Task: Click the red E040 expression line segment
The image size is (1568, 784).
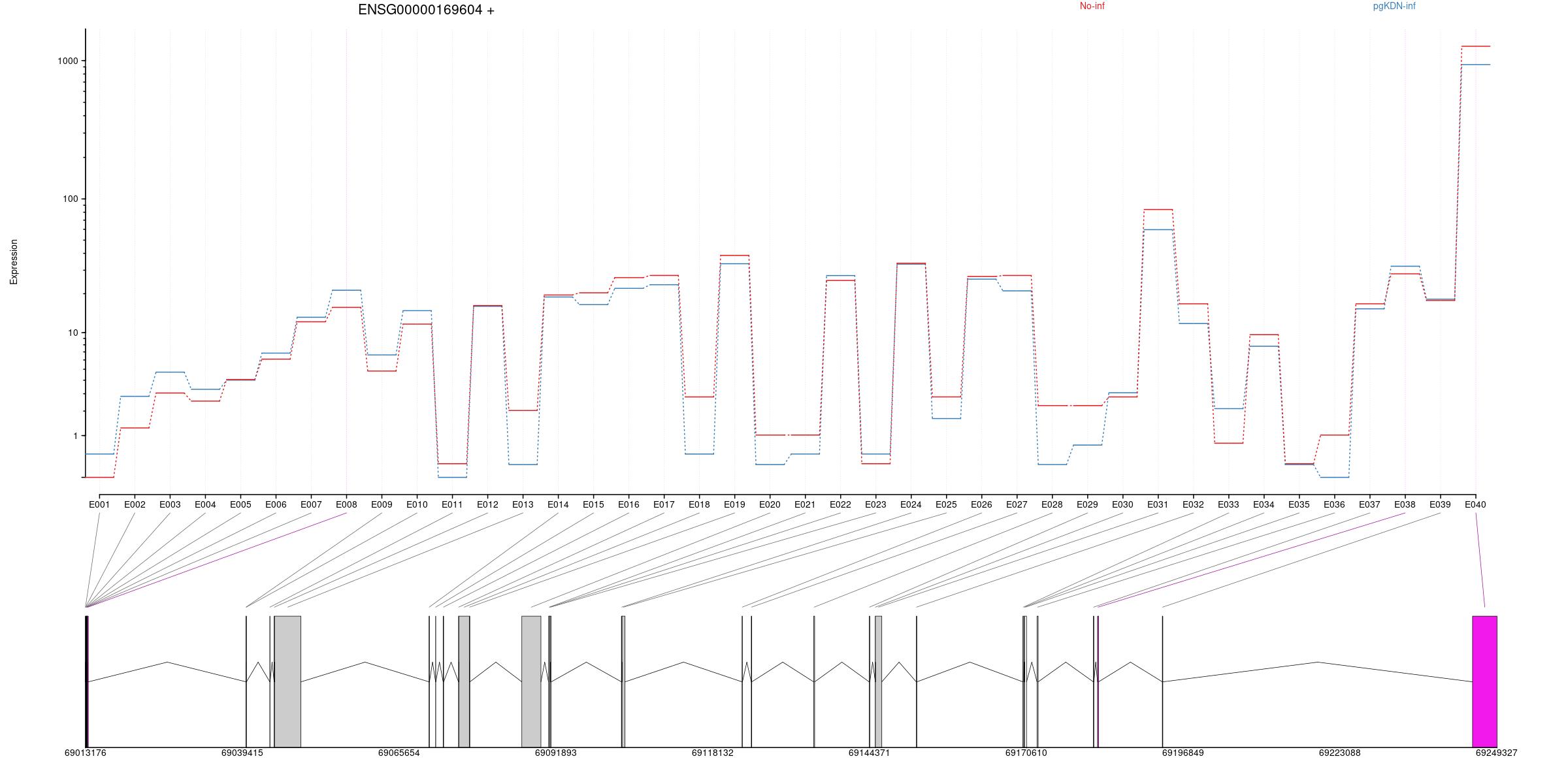Action: [1475, 46]
